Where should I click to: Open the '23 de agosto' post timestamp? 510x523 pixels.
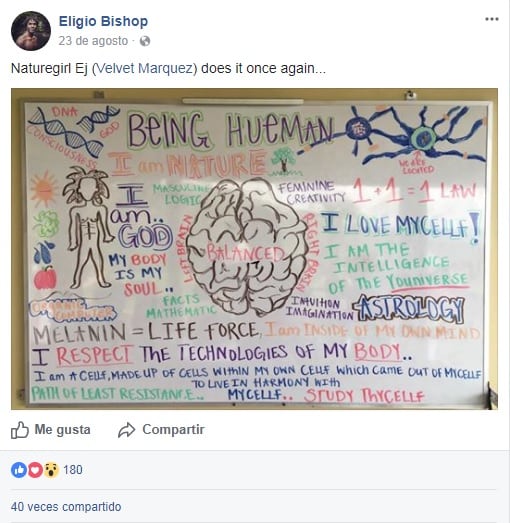click(93, 41)
